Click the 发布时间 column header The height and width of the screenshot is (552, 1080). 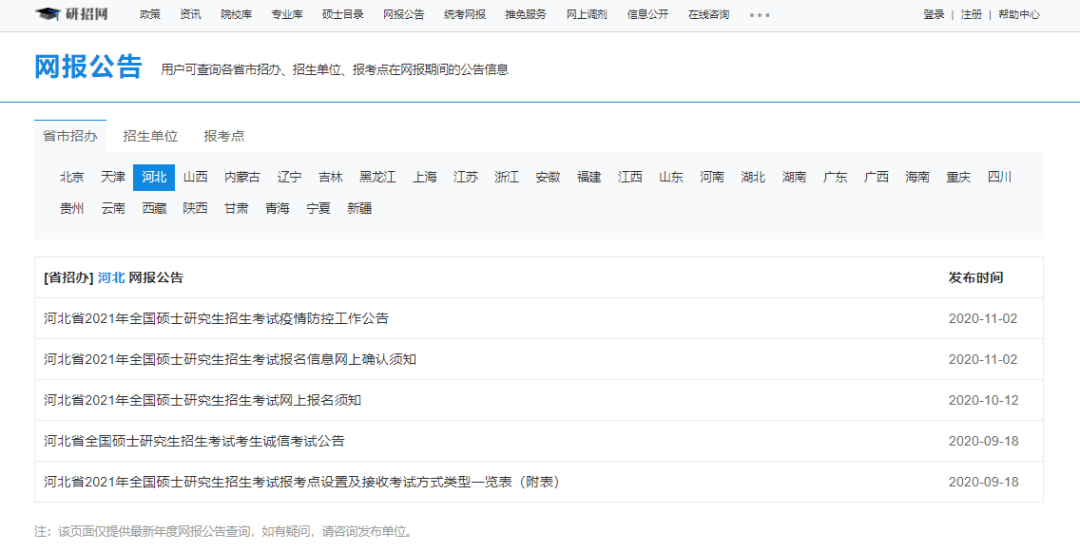[976, 278]
